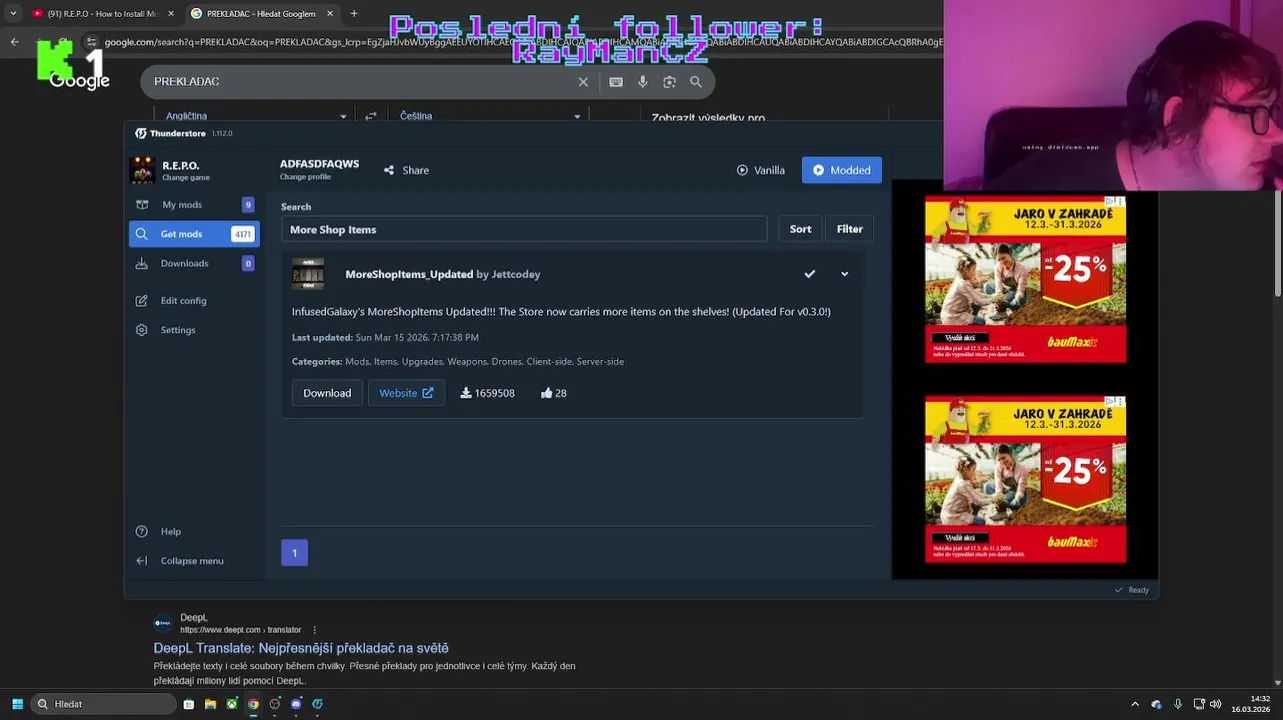Viewport: 1283px width, 720px height.
Task: Expand MoreShopItems_Updated card chevron
Action: pyautogui.click(x=844, y=274)
